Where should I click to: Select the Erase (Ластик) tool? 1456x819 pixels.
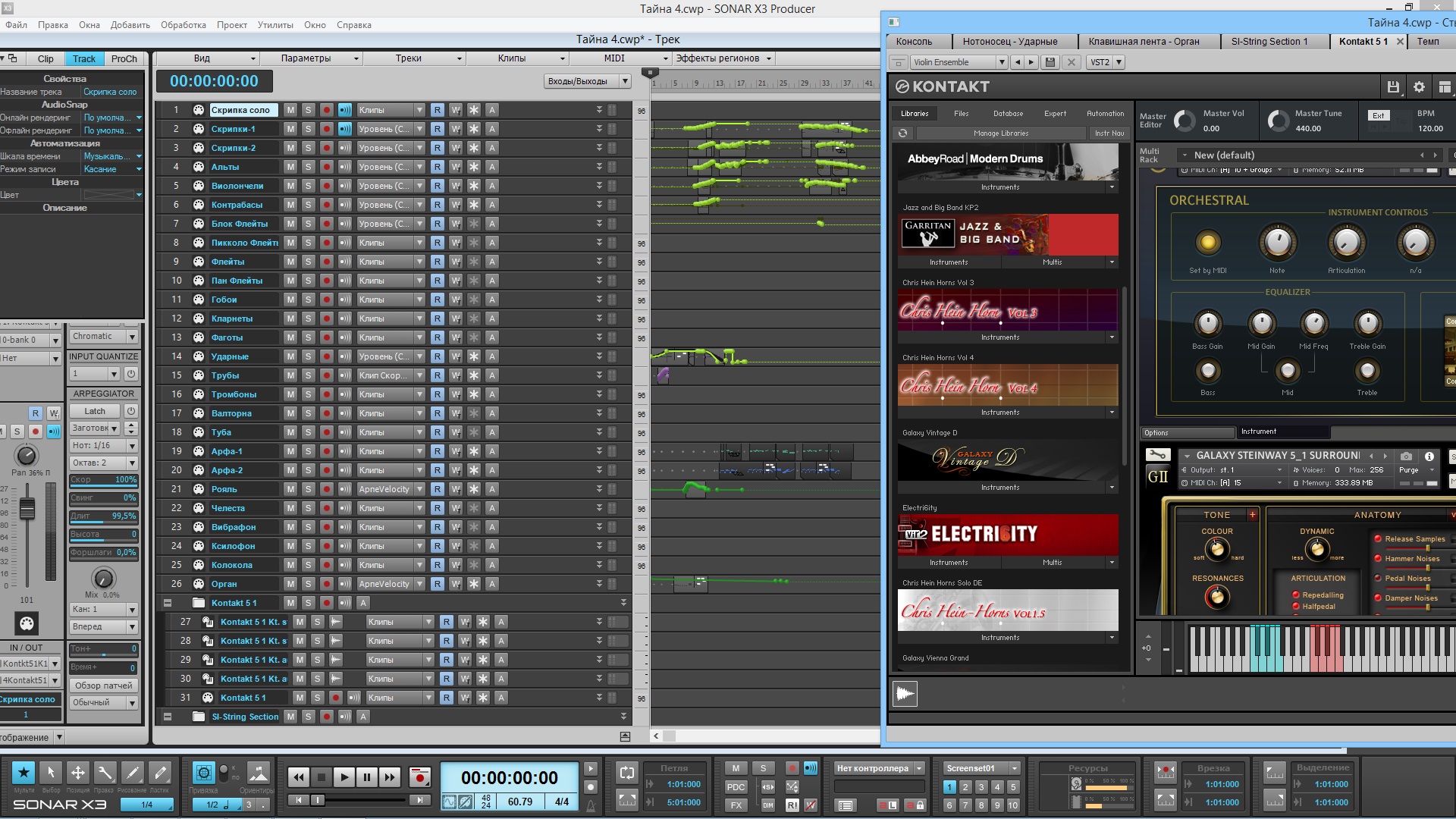(160, 773)
